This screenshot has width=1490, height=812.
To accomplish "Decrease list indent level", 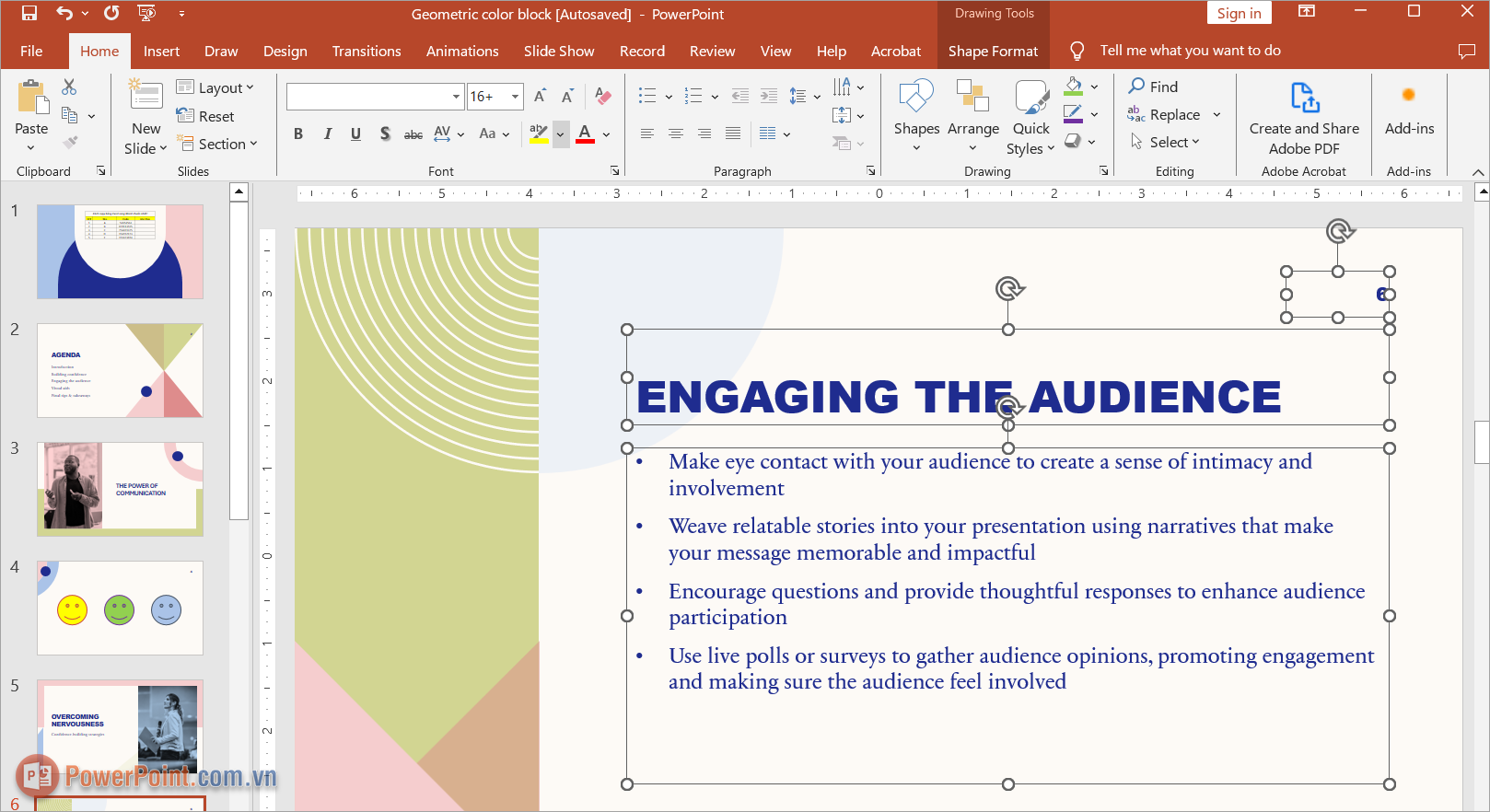I will click(x=740, y=96).
